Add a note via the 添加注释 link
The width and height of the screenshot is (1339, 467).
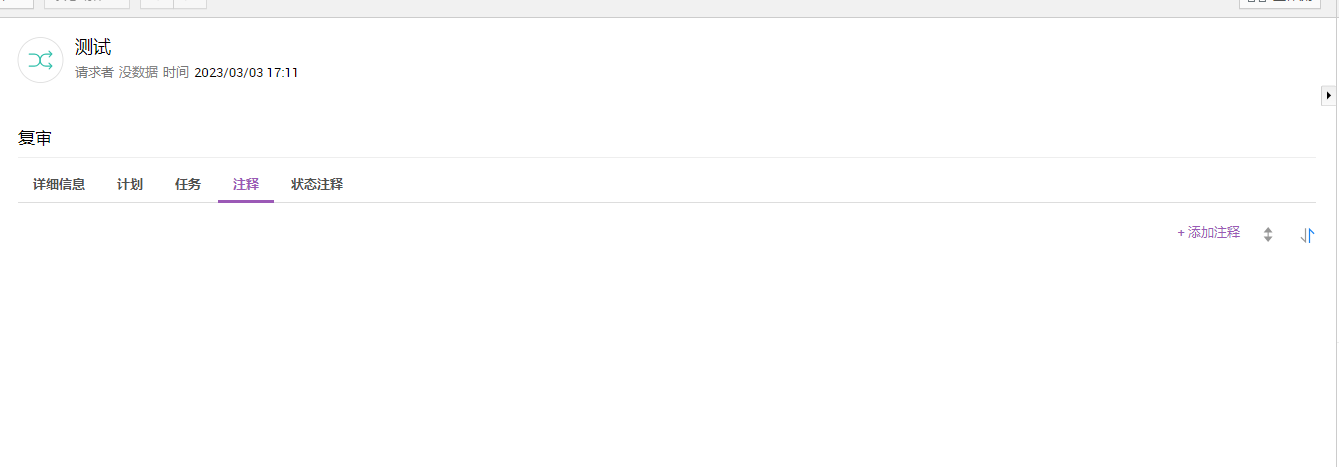pyautogui.click(x=1209, y=232)
